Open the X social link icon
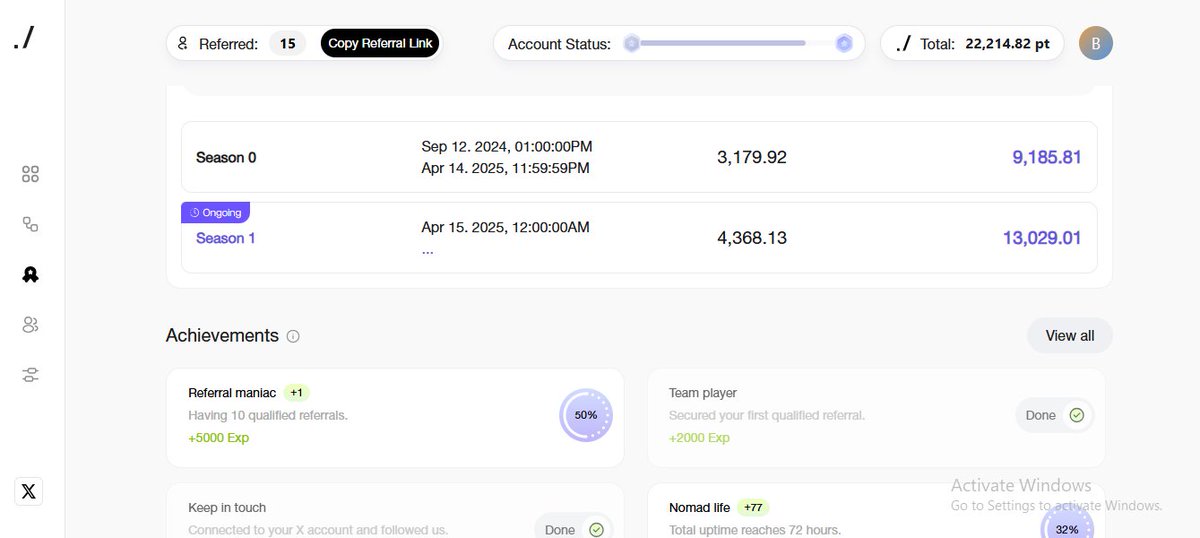The height and width of the screenshot is (538, 1200). 29,491
